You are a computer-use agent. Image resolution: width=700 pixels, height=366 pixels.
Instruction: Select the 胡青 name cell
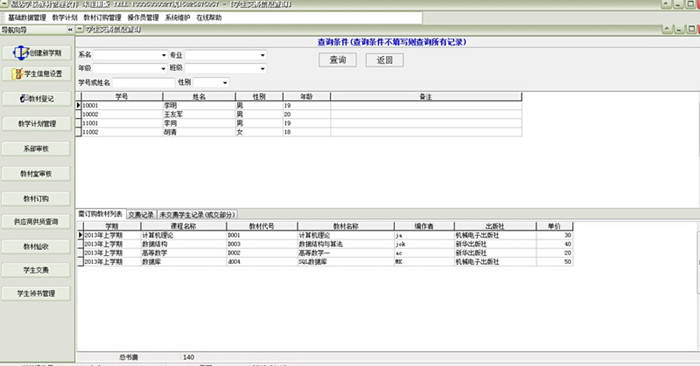pos(199,132)
